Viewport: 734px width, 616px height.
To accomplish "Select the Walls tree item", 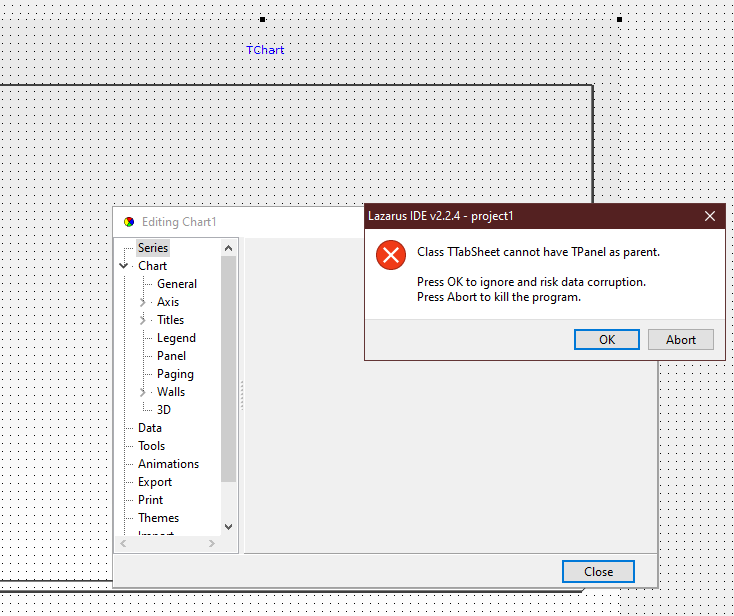I will [171, 392].
